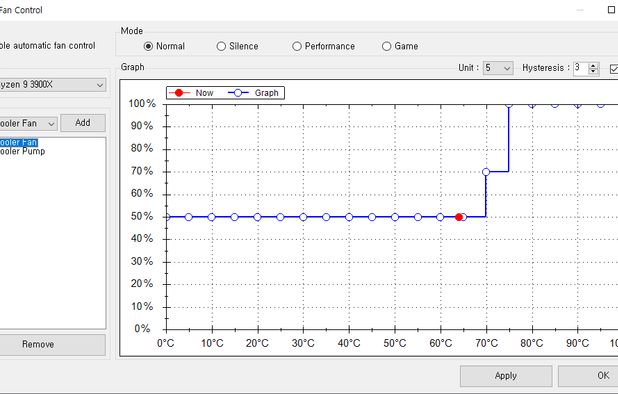Toggle the checkbox right of the Hysteresis spinner

614,69
